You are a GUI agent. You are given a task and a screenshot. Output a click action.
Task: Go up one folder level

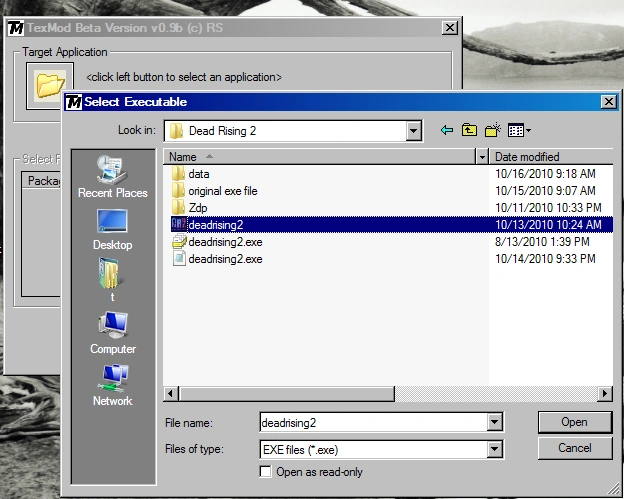click(470, 130)
